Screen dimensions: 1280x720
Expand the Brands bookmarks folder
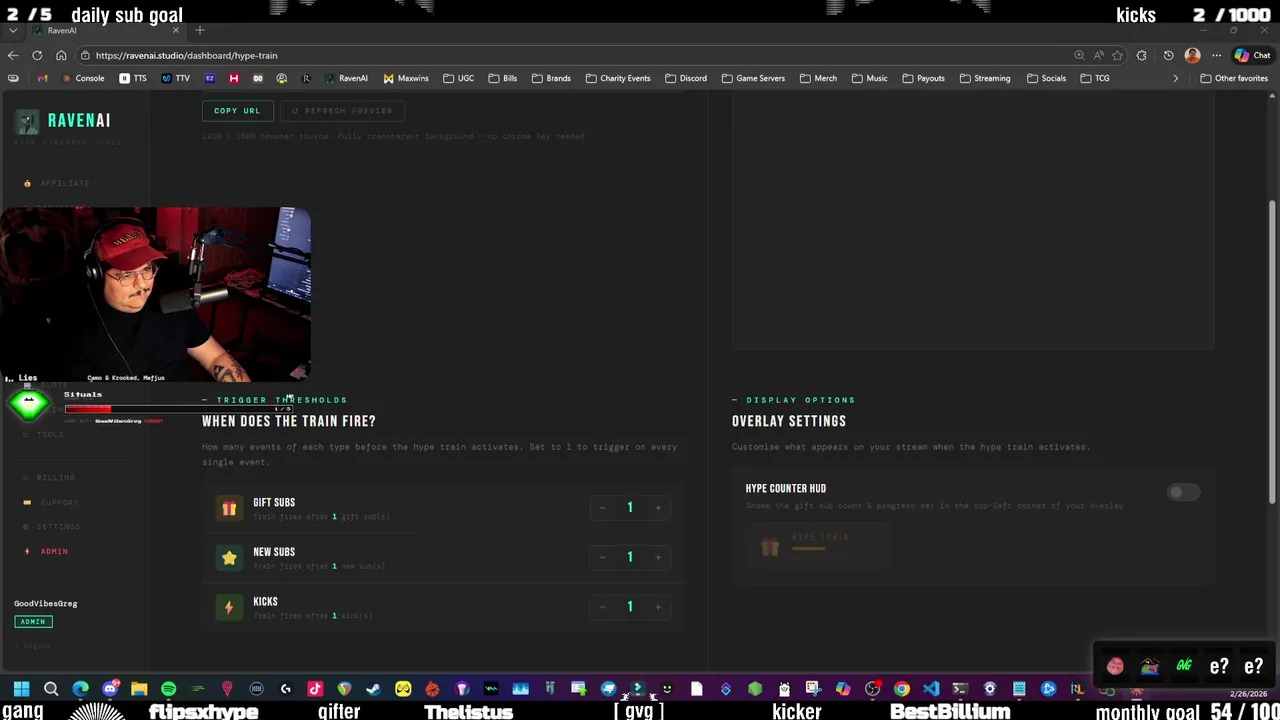point(551,78)
